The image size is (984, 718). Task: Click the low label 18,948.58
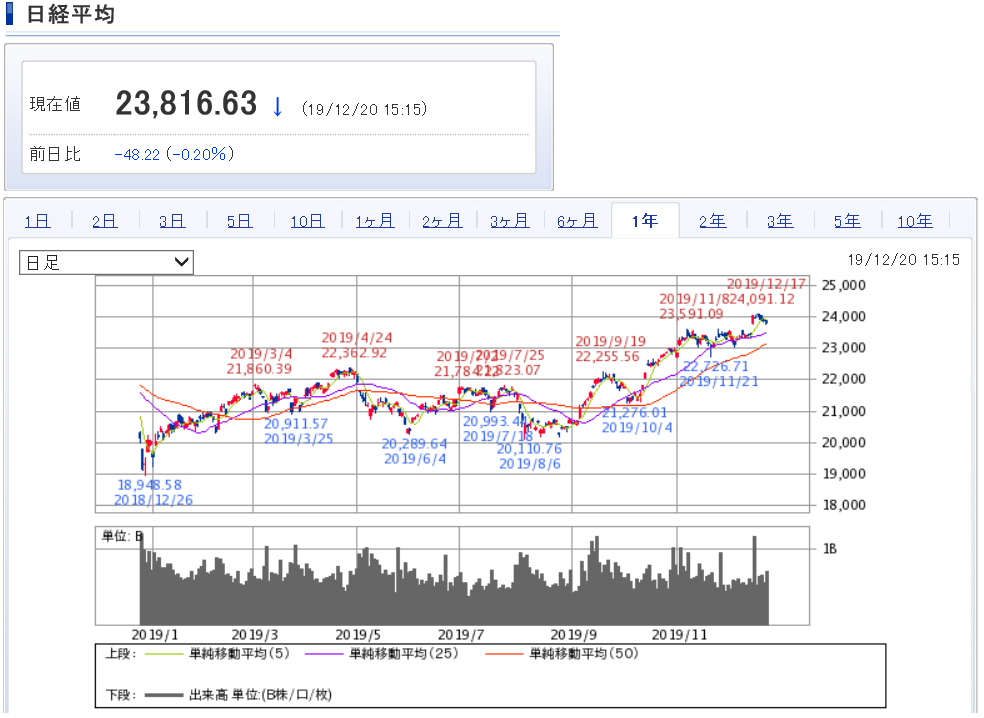click(149, 485)
